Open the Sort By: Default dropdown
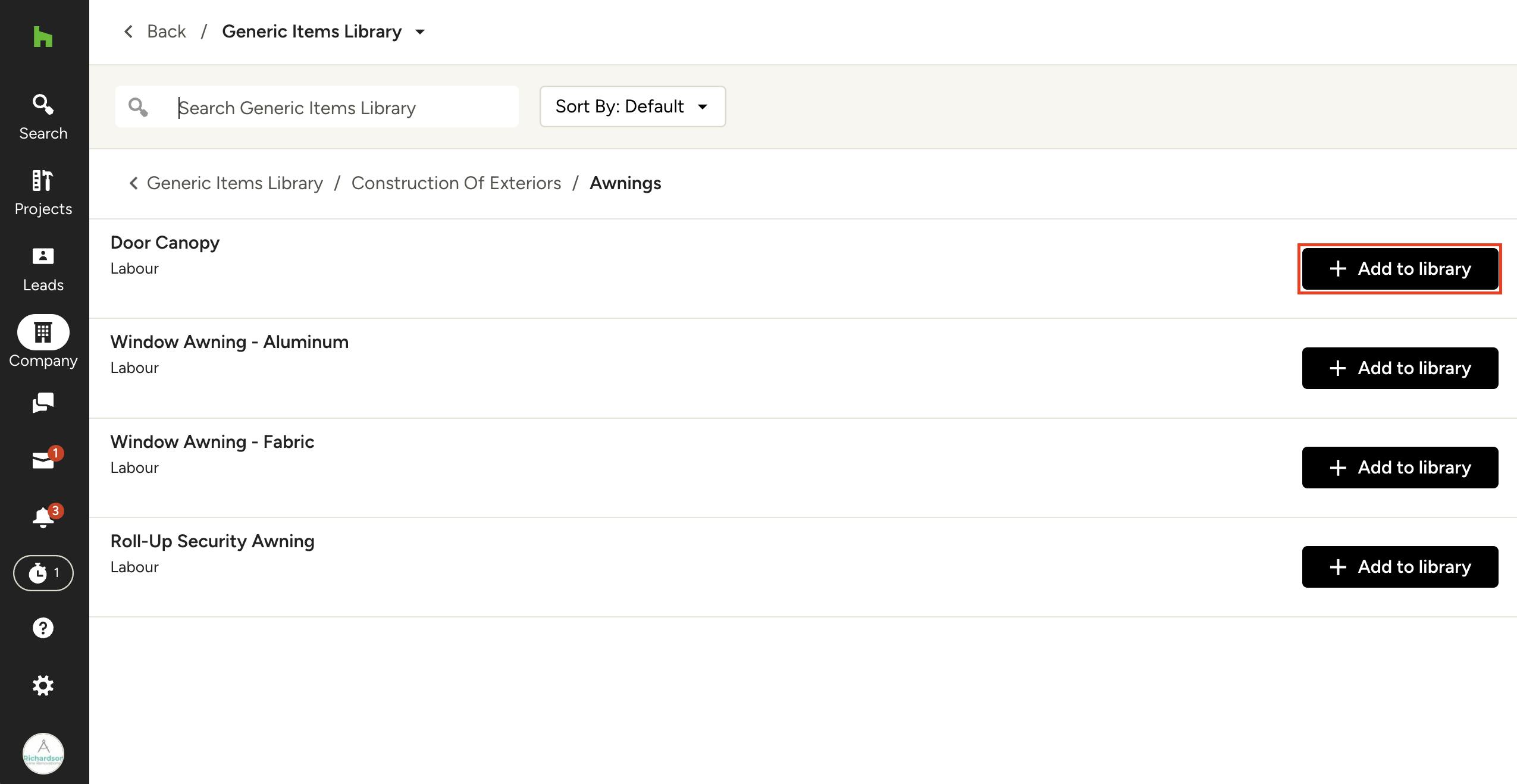Image resolution: width=1517 pixels, height=784 pixels. pos(632,106)
